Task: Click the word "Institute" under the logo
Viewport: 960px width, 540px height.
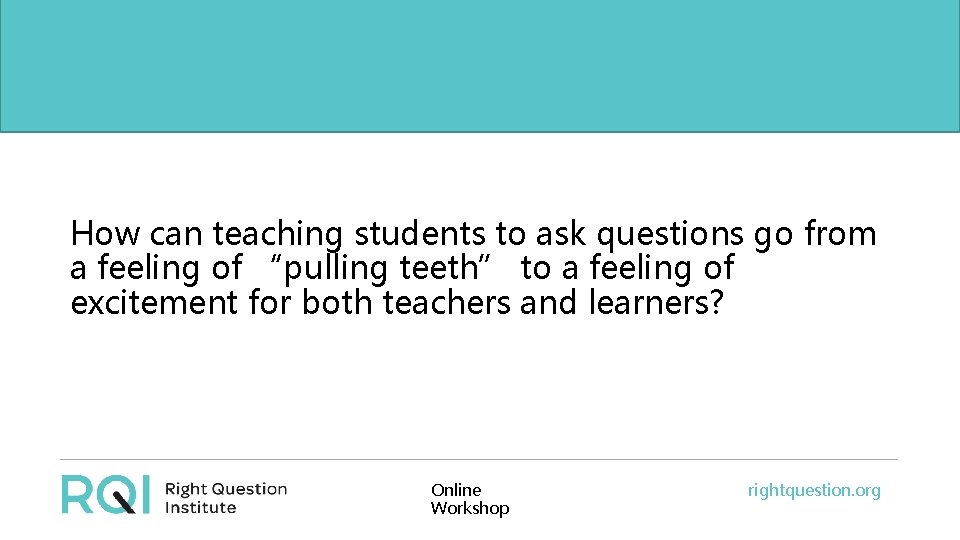Action: tap(200, 507)
